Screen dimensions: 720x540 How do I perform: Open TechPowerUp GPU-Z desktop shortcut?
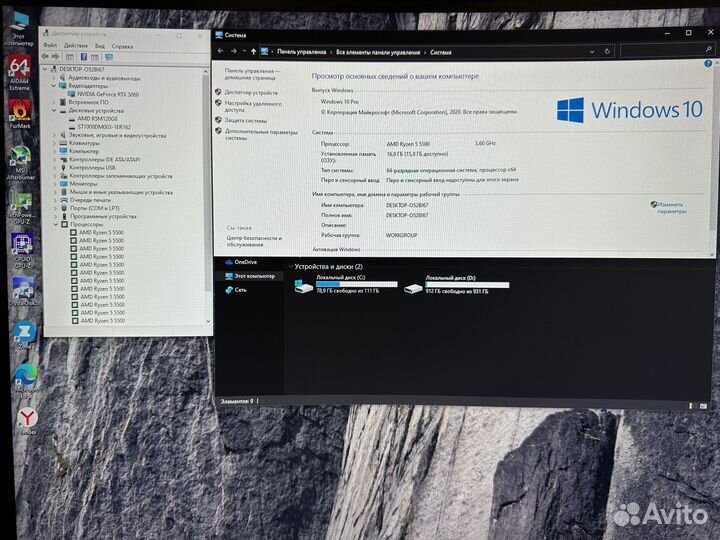click(22, 205)
